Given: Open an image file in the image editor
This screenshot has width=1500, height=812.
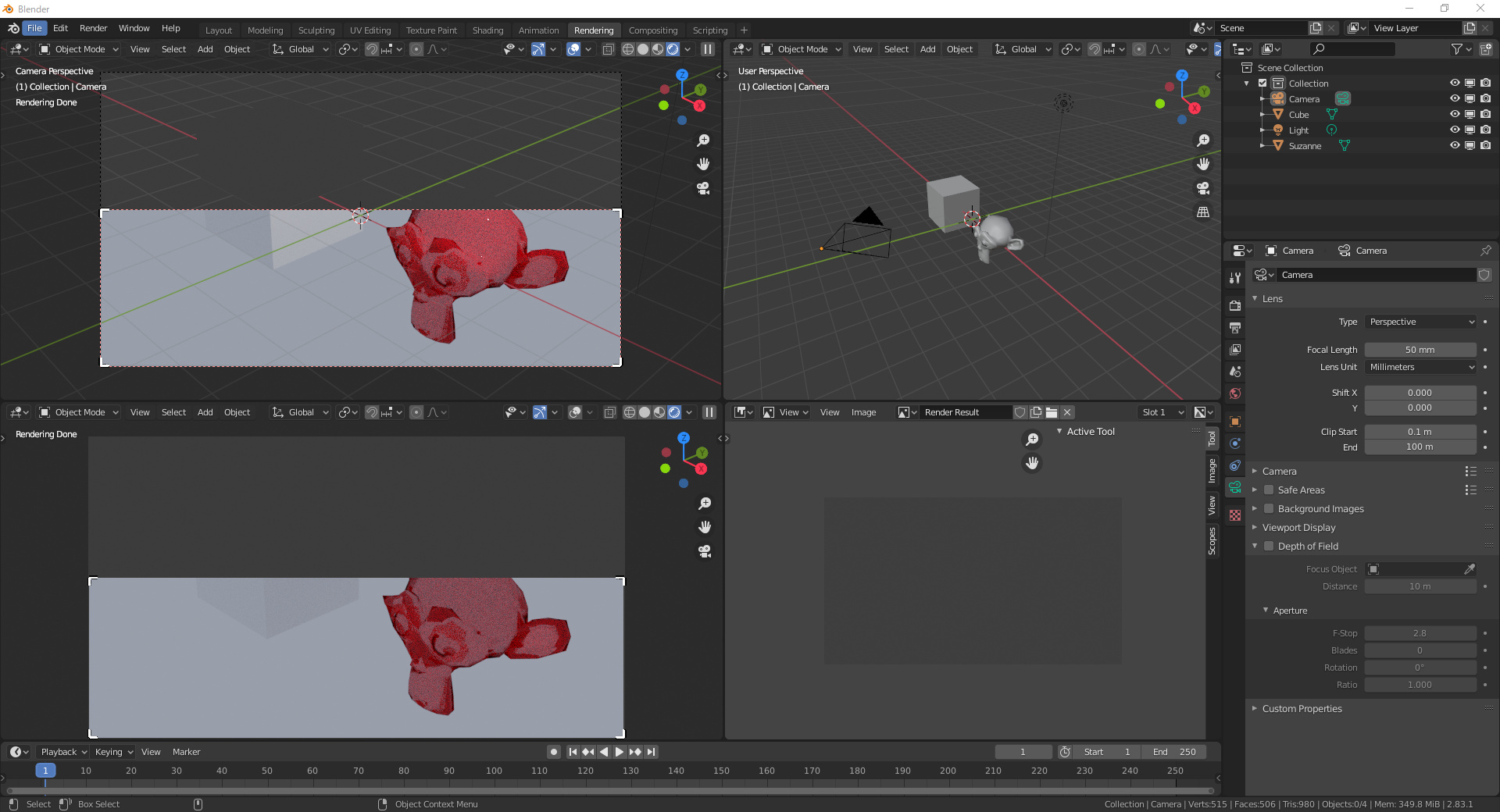Looking at the screenshot, I should click(1052, 412).
